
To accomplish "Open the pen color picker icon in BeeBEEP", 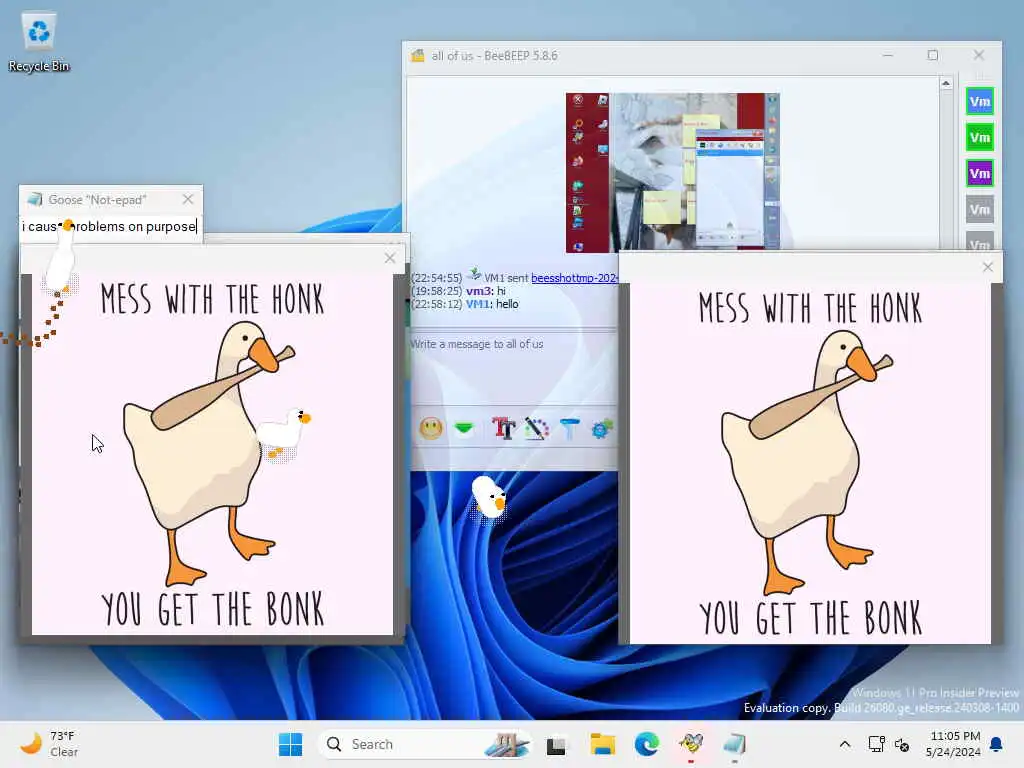I will coord(536,428).
